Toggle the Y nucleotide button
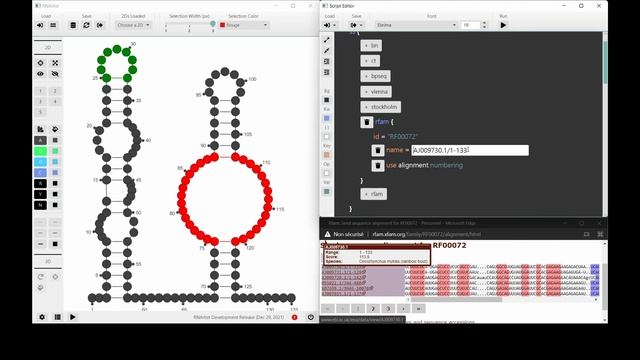The width and height of the screenshot is (640, 360). coord(40,194)
